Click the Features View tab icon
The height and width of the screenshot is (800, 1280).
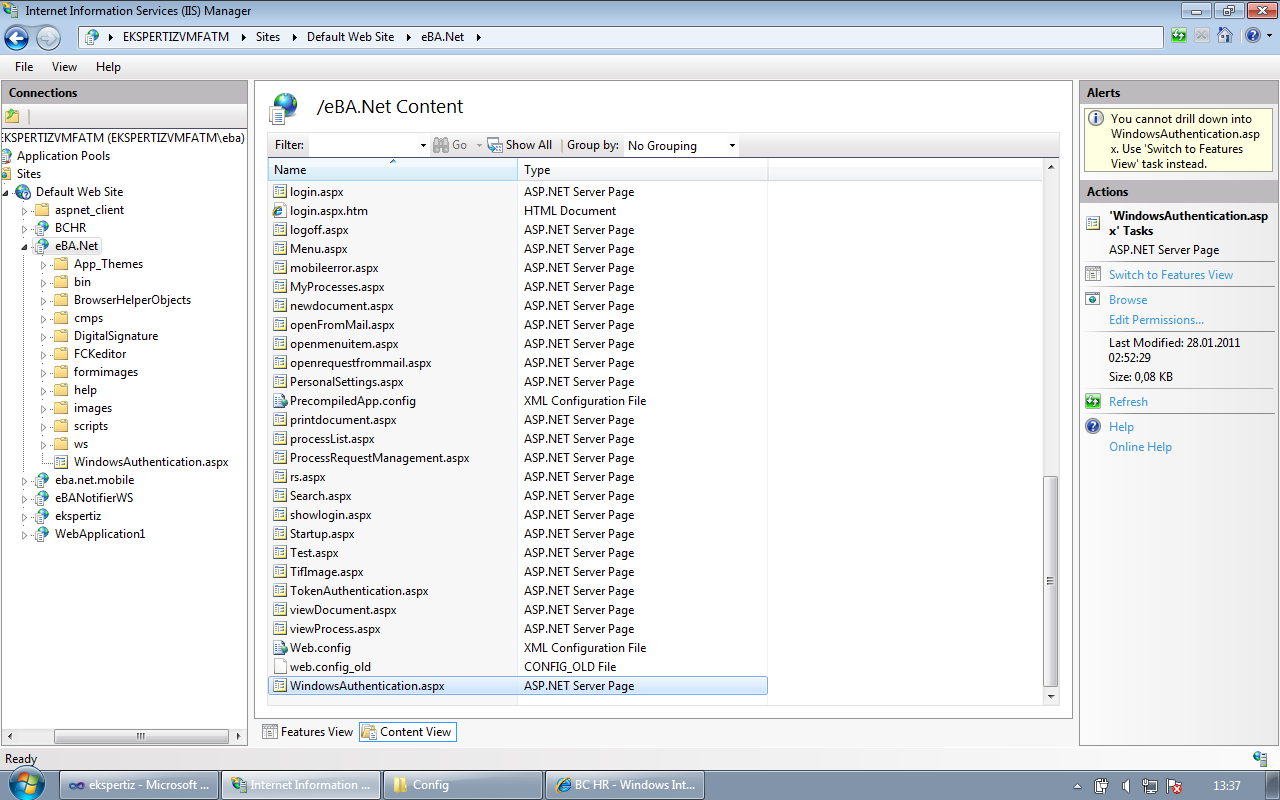(x=270, y=732)
